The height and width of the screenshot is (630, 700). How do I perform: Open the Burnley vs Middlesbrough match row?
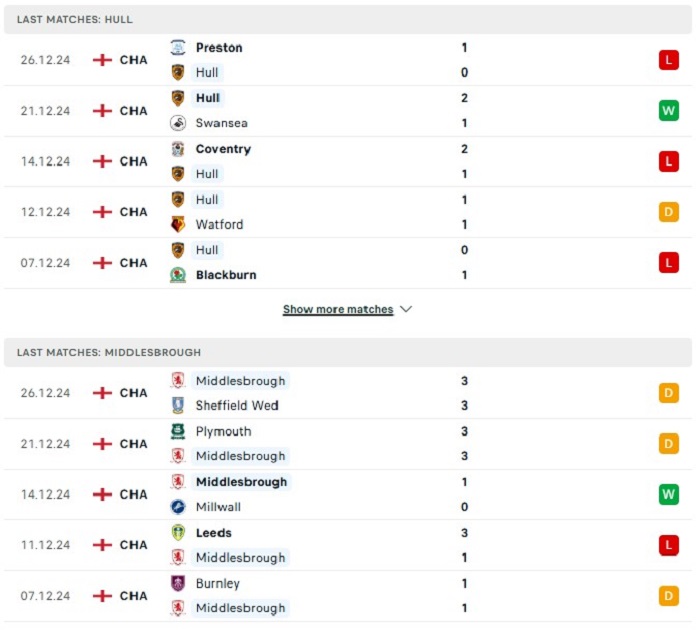click(x=348, y=596)
